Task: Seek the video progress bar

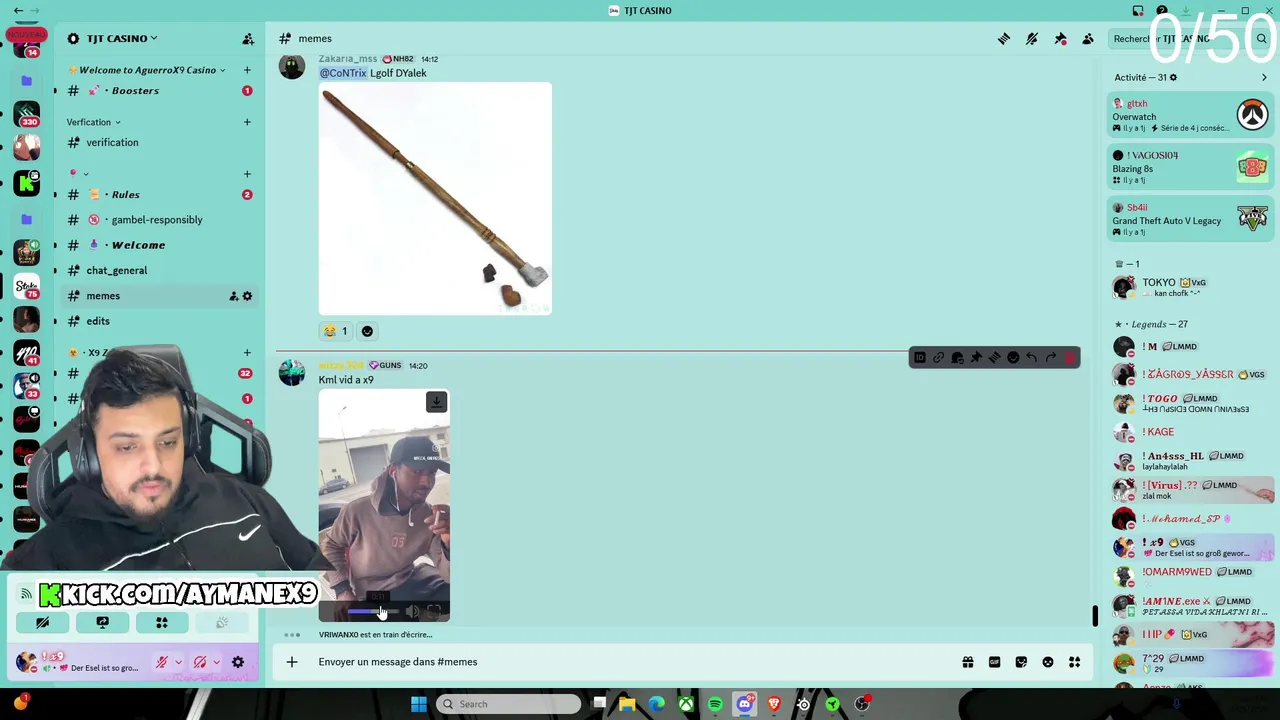Action: click(x=373, y=611)
